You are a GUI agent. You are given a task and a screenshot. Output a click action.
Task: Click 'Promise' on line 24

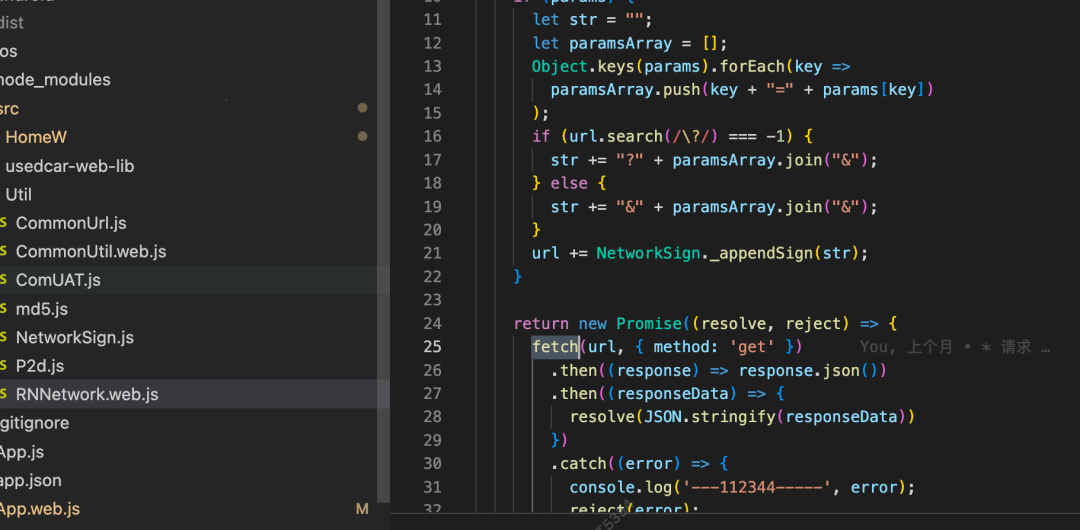(x=649, y=323)
